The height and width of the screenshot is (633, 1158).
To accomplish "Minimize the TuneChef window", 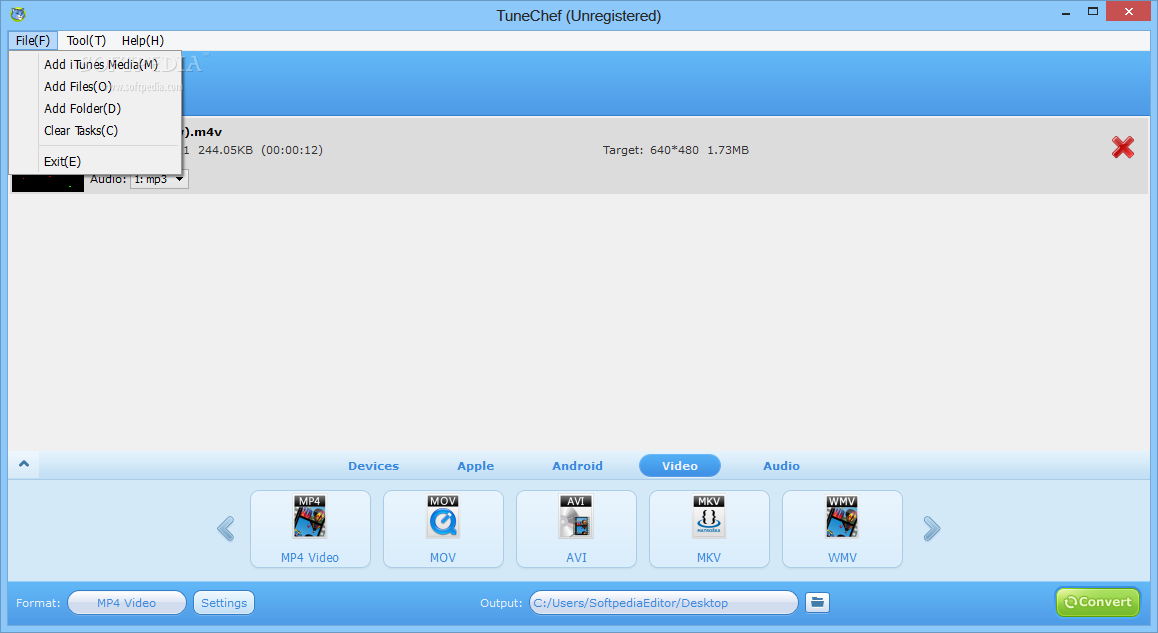I will click(x=1066, y=13).
